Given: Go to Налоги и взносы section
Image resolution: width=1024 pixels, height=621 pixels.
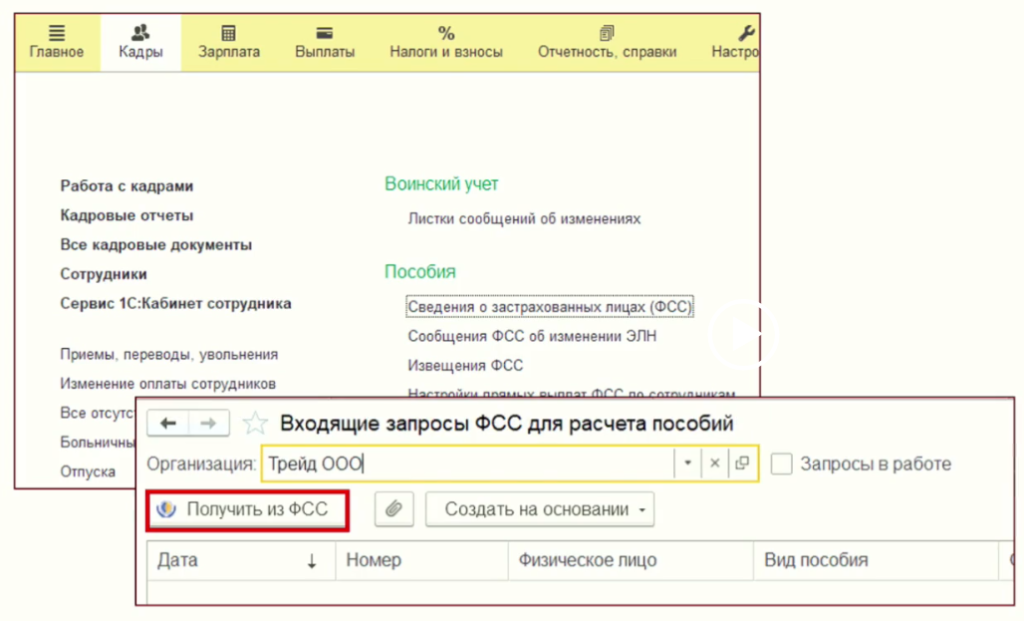Looking at the screenshot, I should [446, 42].
